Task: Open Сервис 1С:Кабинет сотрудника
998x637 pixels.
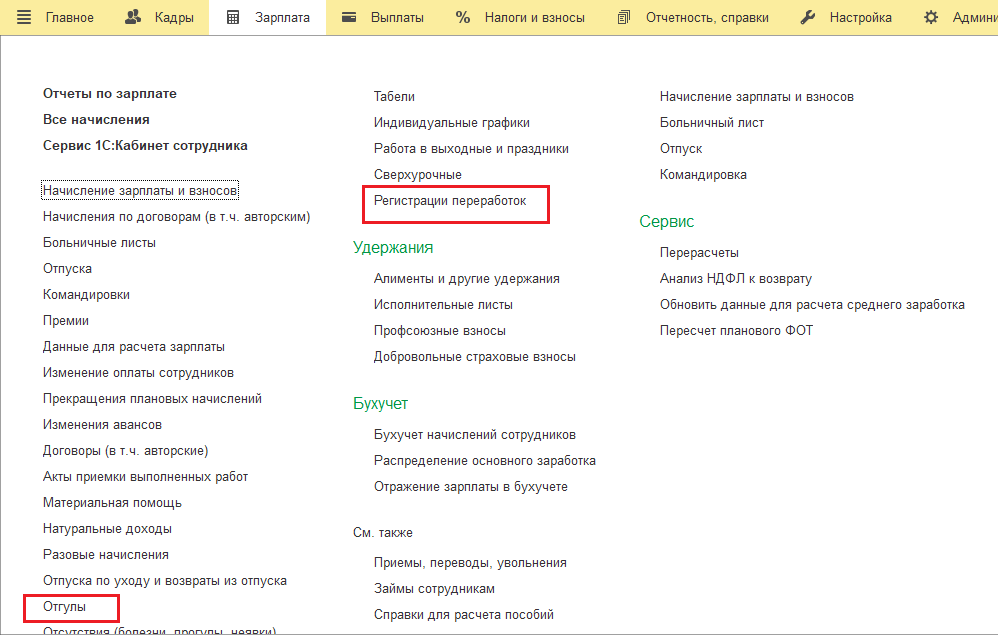Action: point(145,146)
